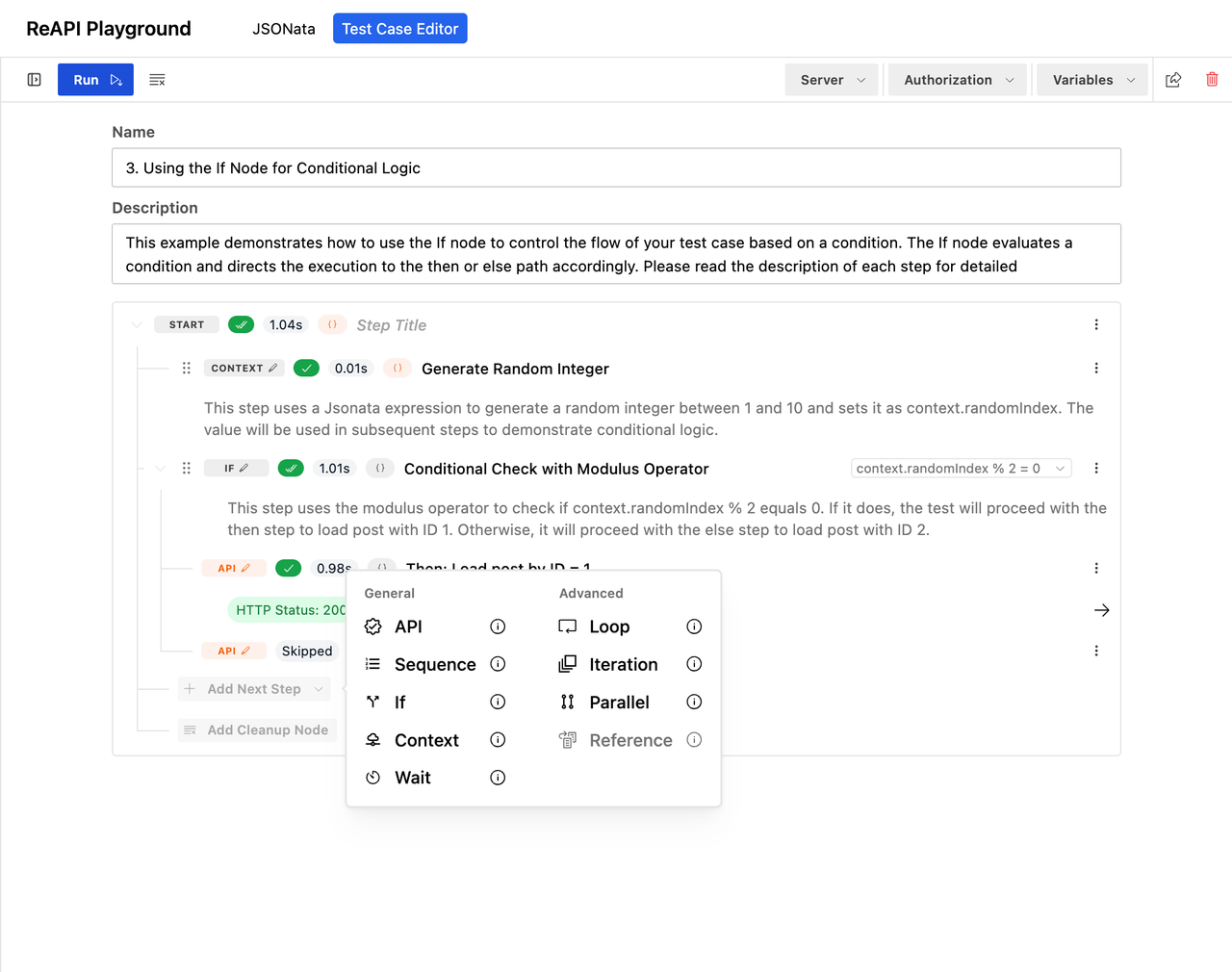Show info for Iteration node
Viewport: 1232px width, 972px height.
(x=694, y=664)
